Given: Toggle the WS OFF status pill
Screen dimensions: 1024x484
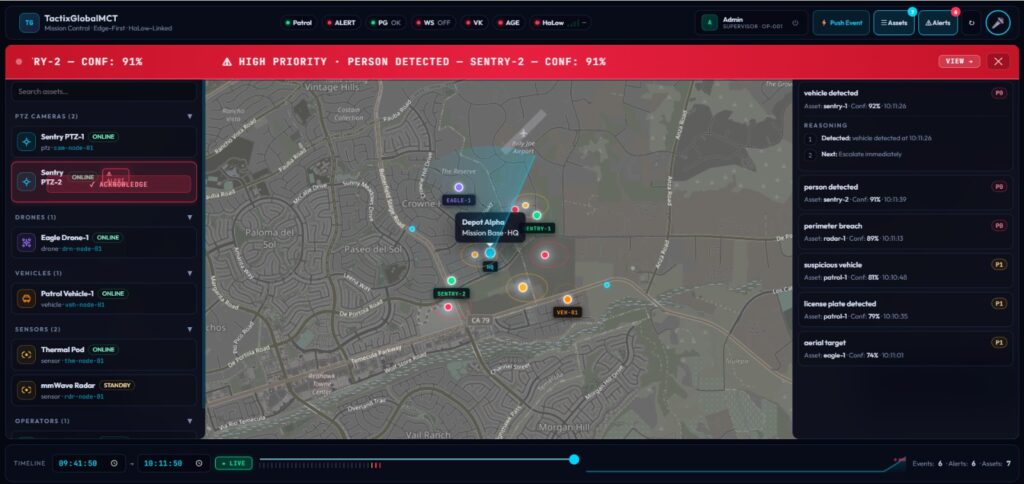Looking at the screenshot, I should coord(434,23).
